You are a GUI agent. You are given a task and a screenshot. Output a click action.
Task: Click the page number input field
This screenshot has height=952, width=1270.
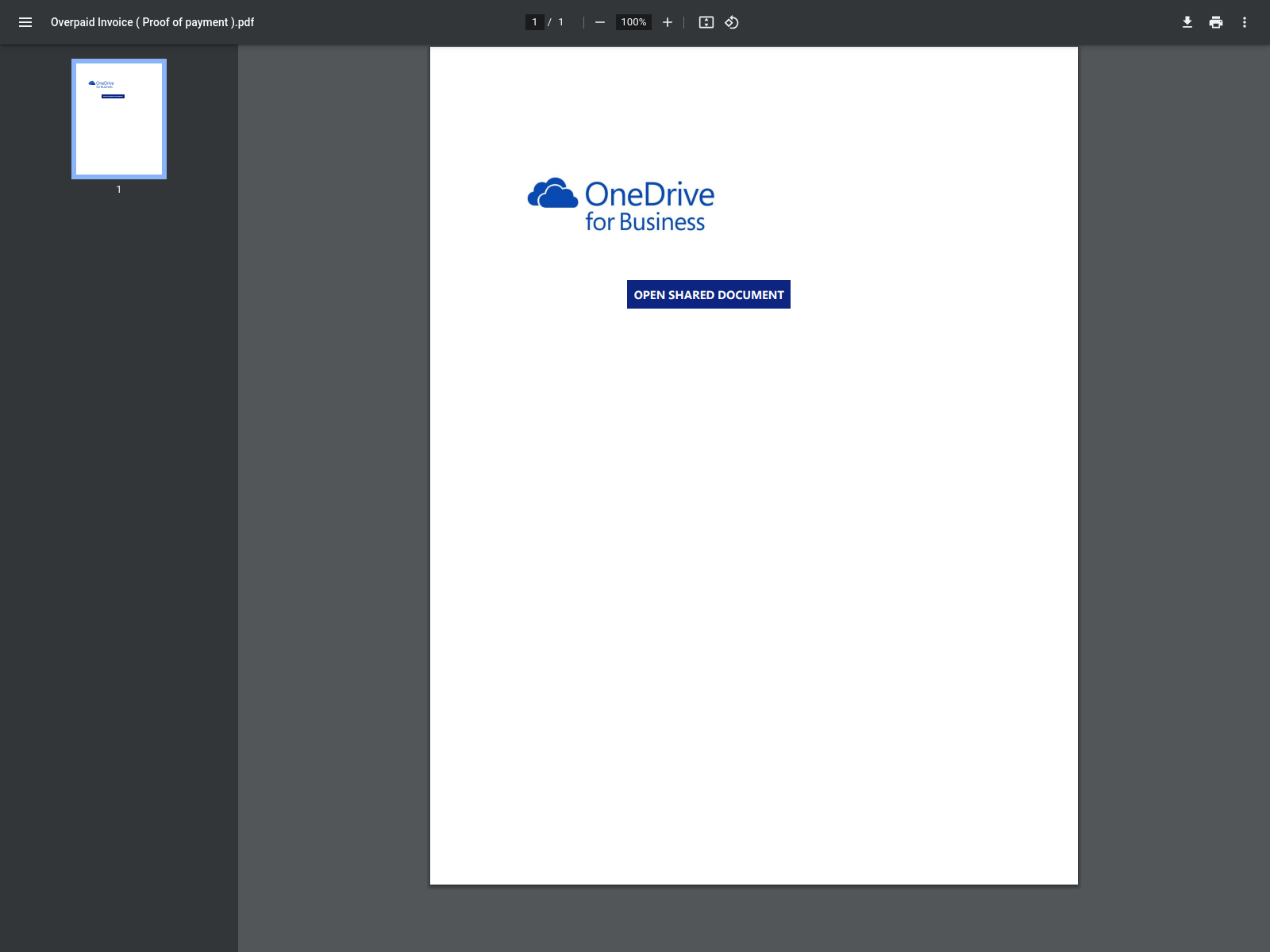[535, 22]
